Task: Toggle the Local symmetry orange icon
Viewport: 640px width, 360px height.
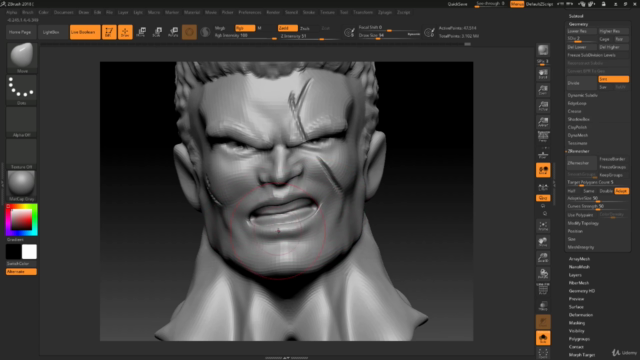Action: 543,170
